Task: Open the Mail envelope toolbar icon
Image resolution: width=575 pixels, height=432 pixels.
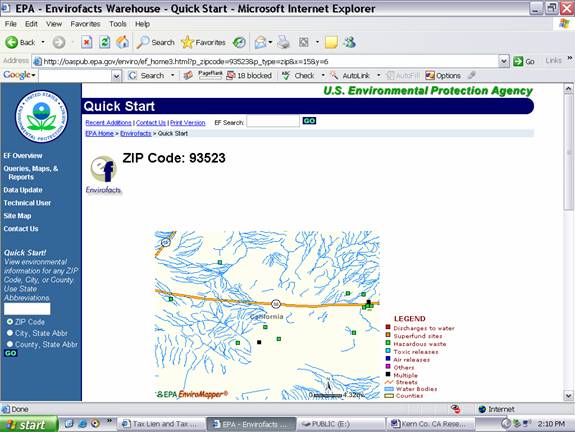Action: (x=260, y=43)
